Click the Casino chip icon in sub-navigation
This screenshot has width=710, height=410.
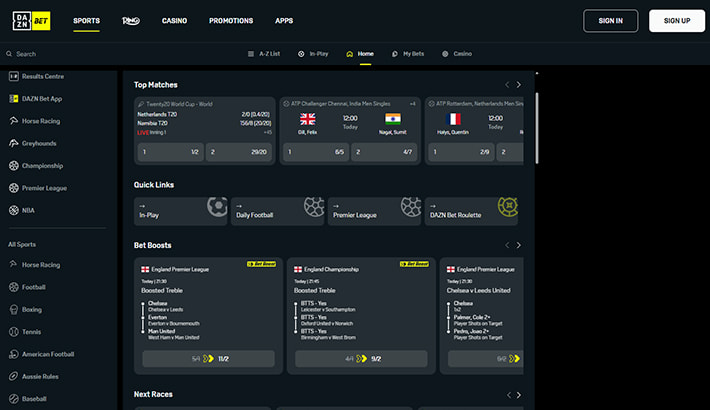point(445,54)
